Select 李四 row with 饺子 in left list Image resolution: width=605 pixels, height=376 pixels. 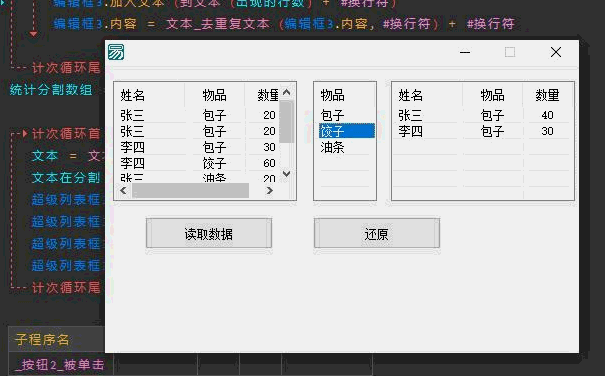pos(198,163)
